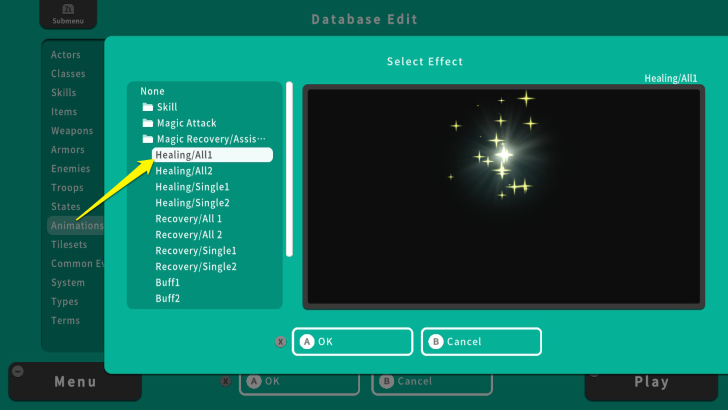The width and height of the screenshot is (728, 410).
Task: Click the Healing/All1 label above preview
Action: (670, 78)
